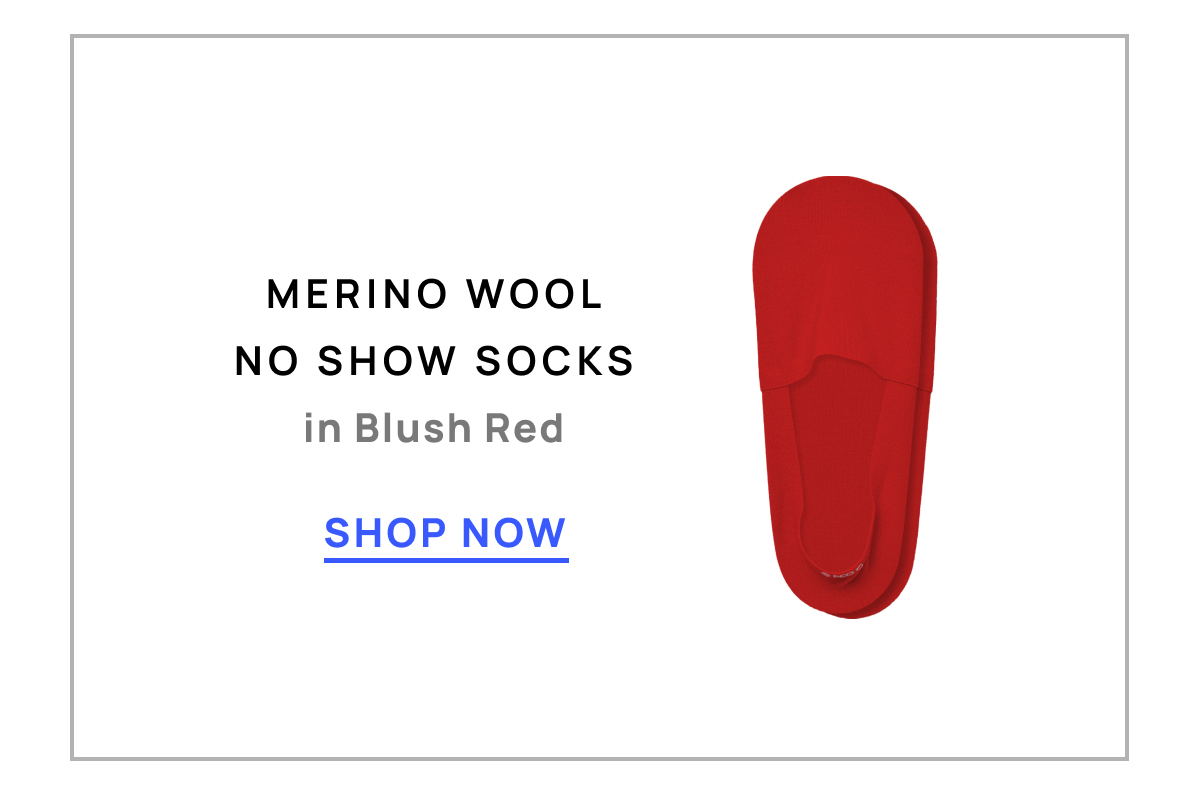Click the word NO before SHOW

267,361
